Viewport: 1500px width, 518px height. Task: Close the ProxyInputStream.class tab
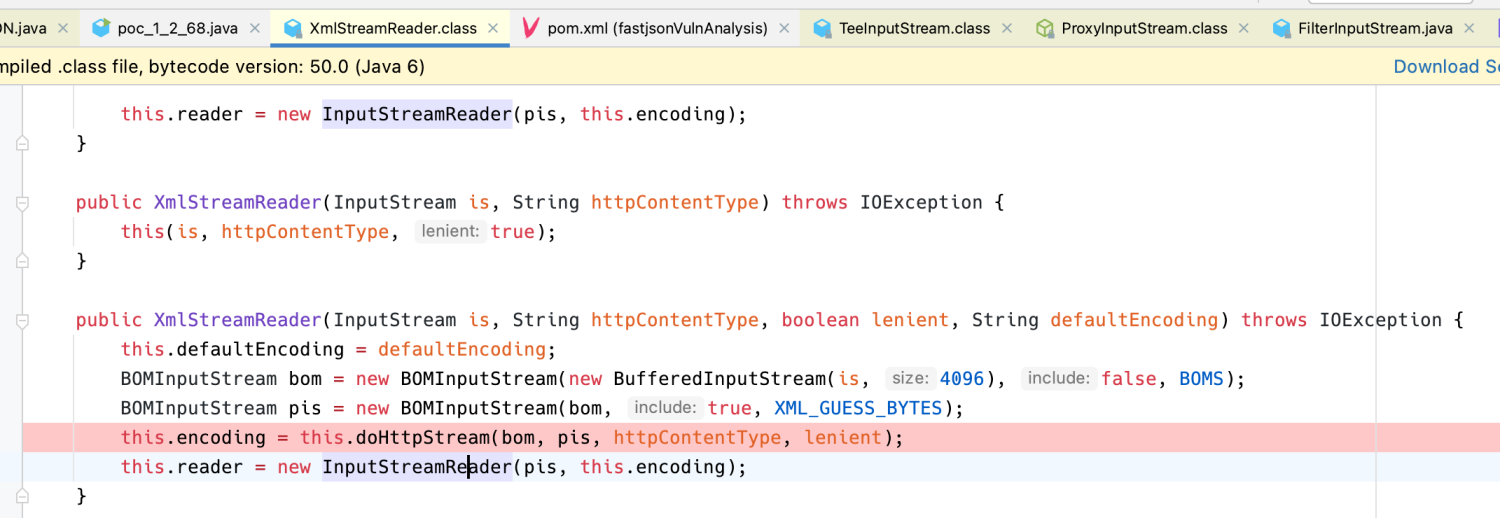pos(1244,28)
